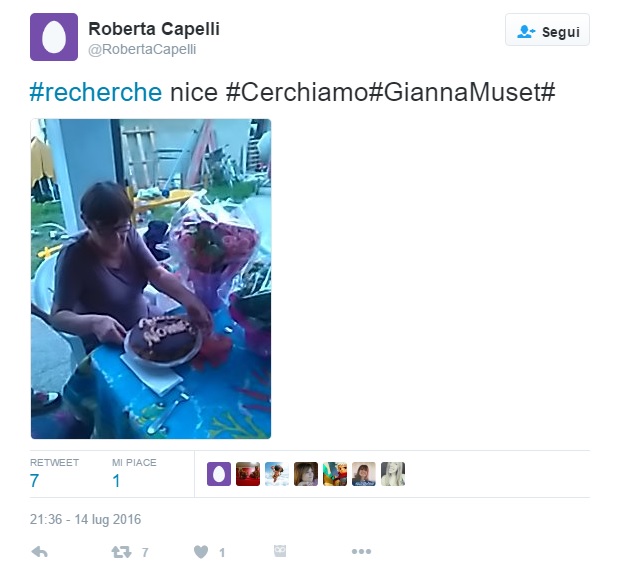Click Roberta Capelli's purple egg avatar
Screen dimensions: 617x578
[x=54, y=37]
